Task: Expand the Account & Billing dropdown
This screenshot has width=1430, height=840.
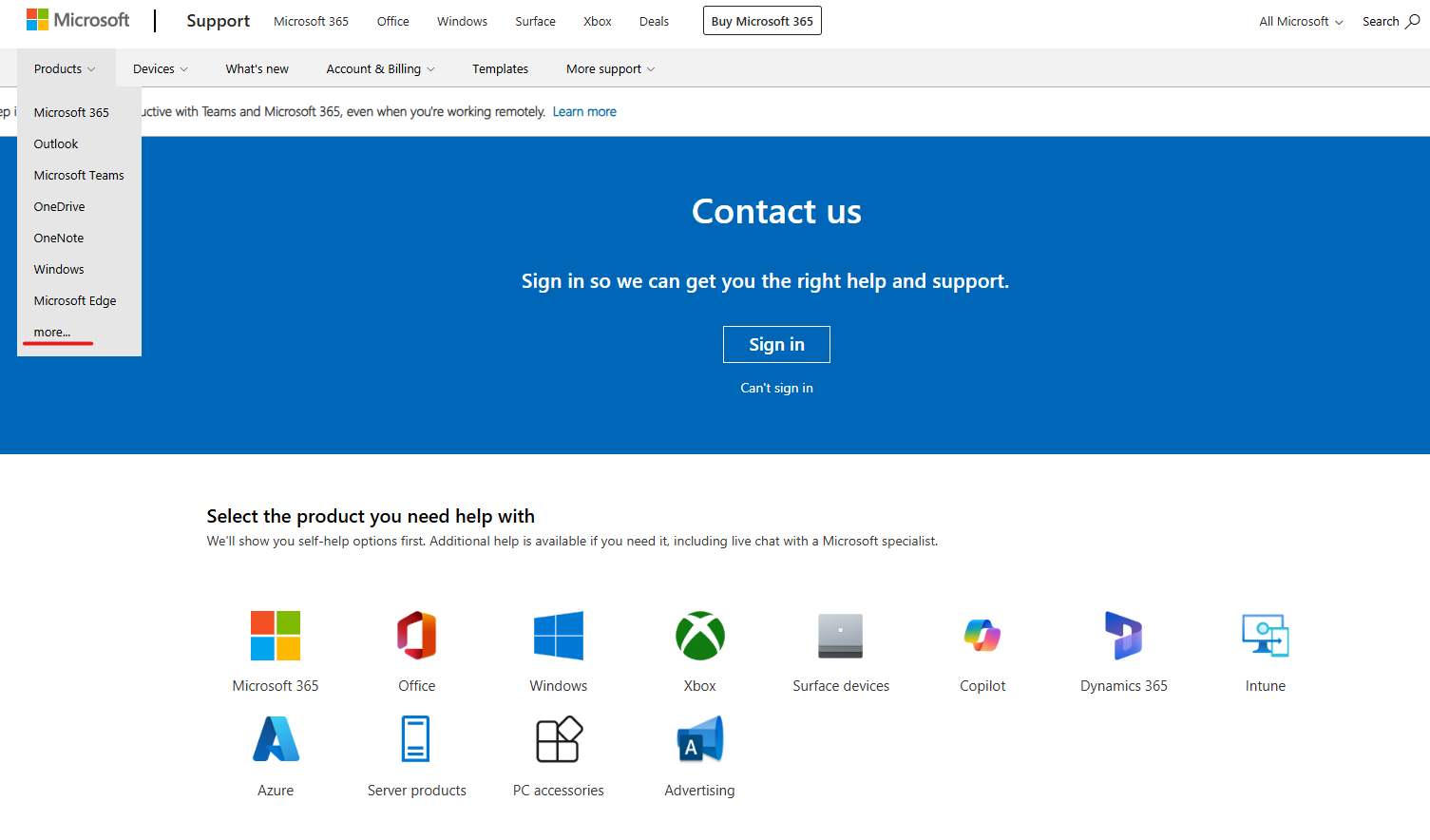Action: click(x=380, y=68)
